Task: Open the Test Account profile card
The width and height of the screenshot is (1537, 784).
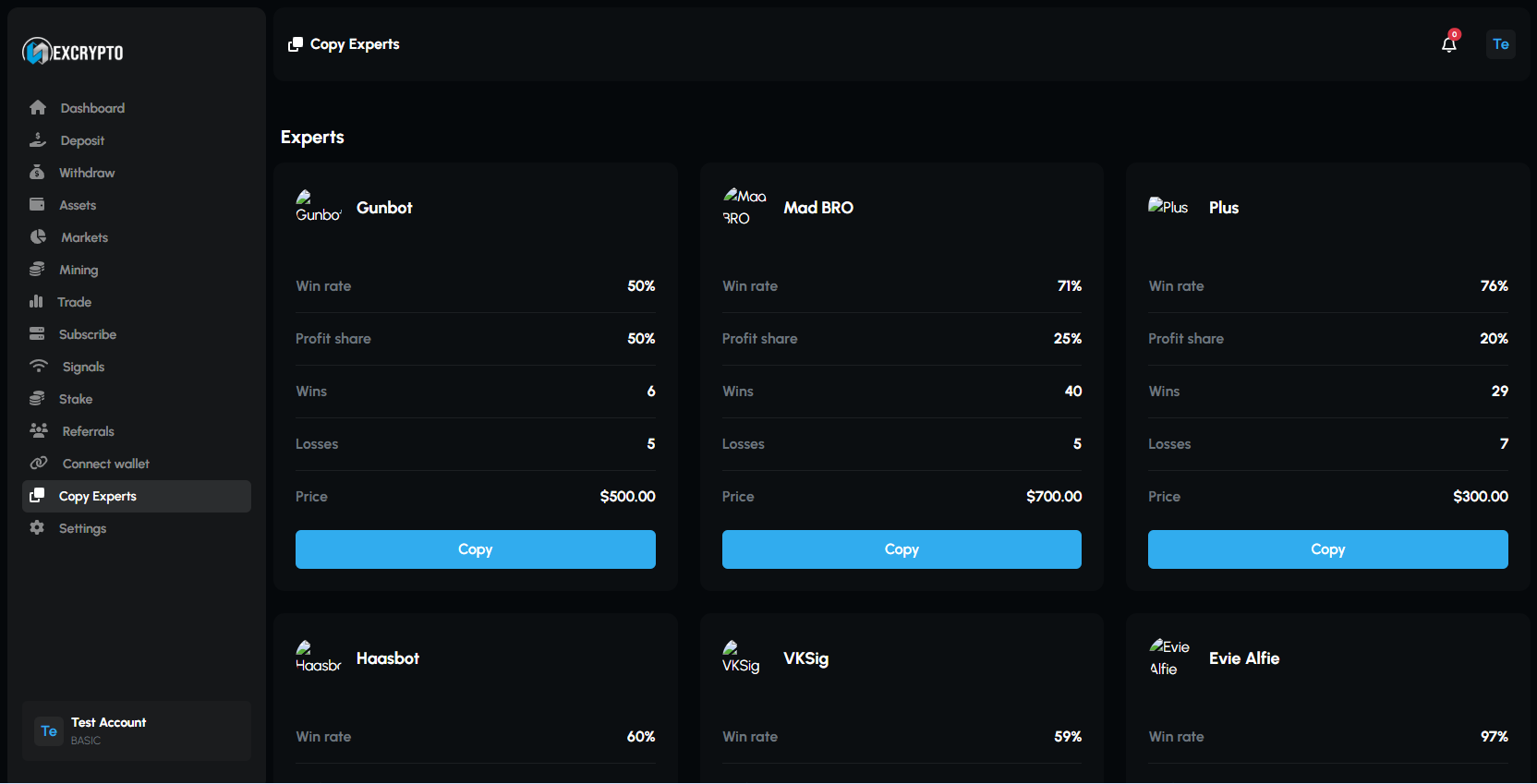Action: [x=137, y=730]
